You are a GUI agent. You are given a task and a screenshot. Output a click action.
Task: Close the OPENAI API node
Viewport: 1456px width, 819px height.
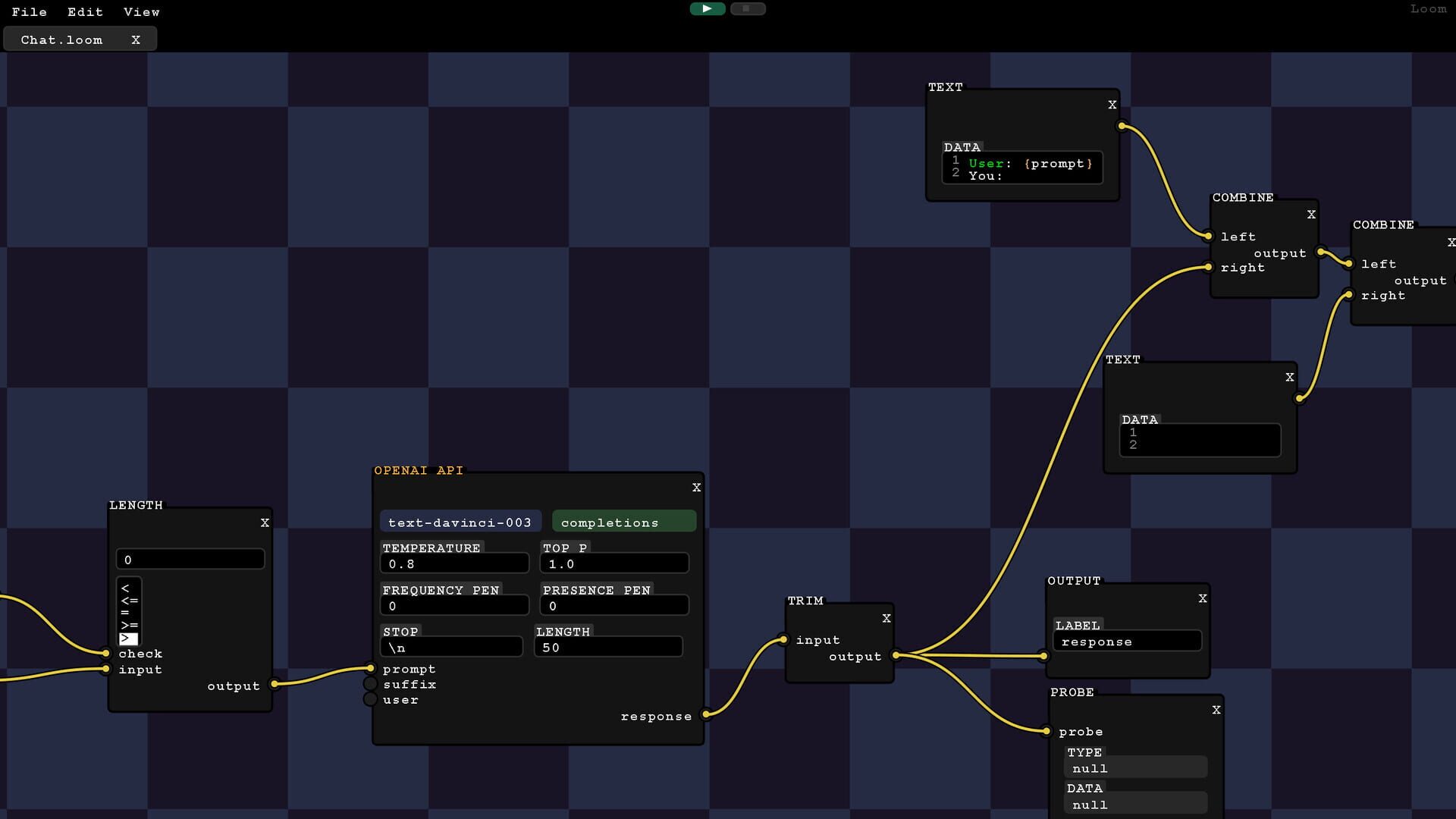tap(696, 488)
